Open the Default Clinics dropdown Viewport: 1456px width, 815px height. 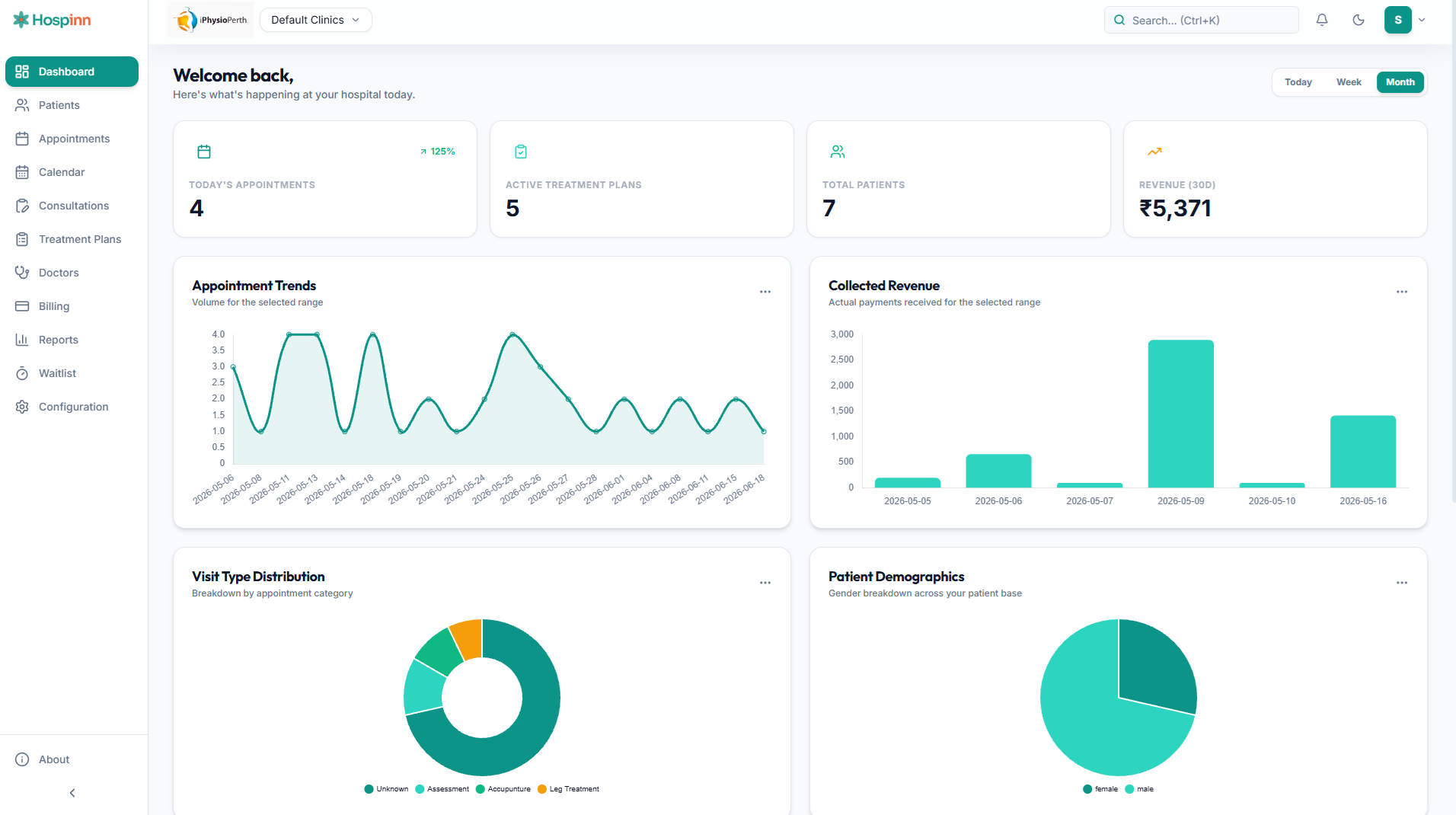click(315, 20)
